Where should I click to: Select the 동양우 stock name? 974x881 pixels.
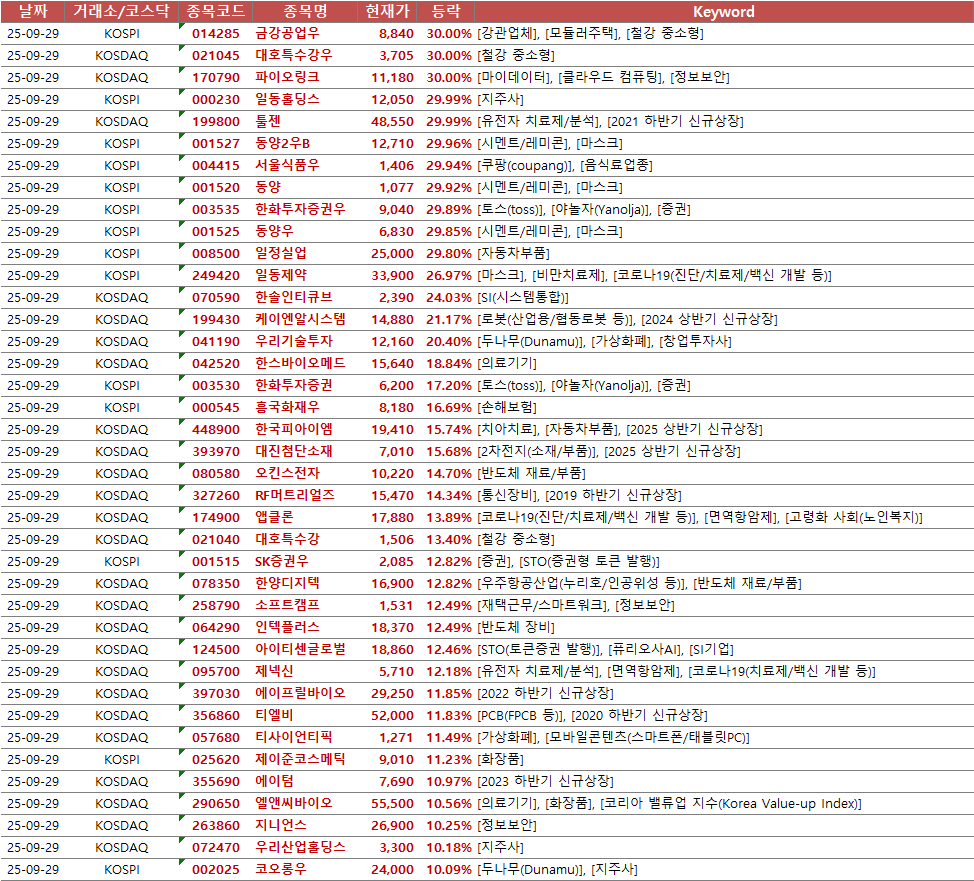(x=274, y=231)
